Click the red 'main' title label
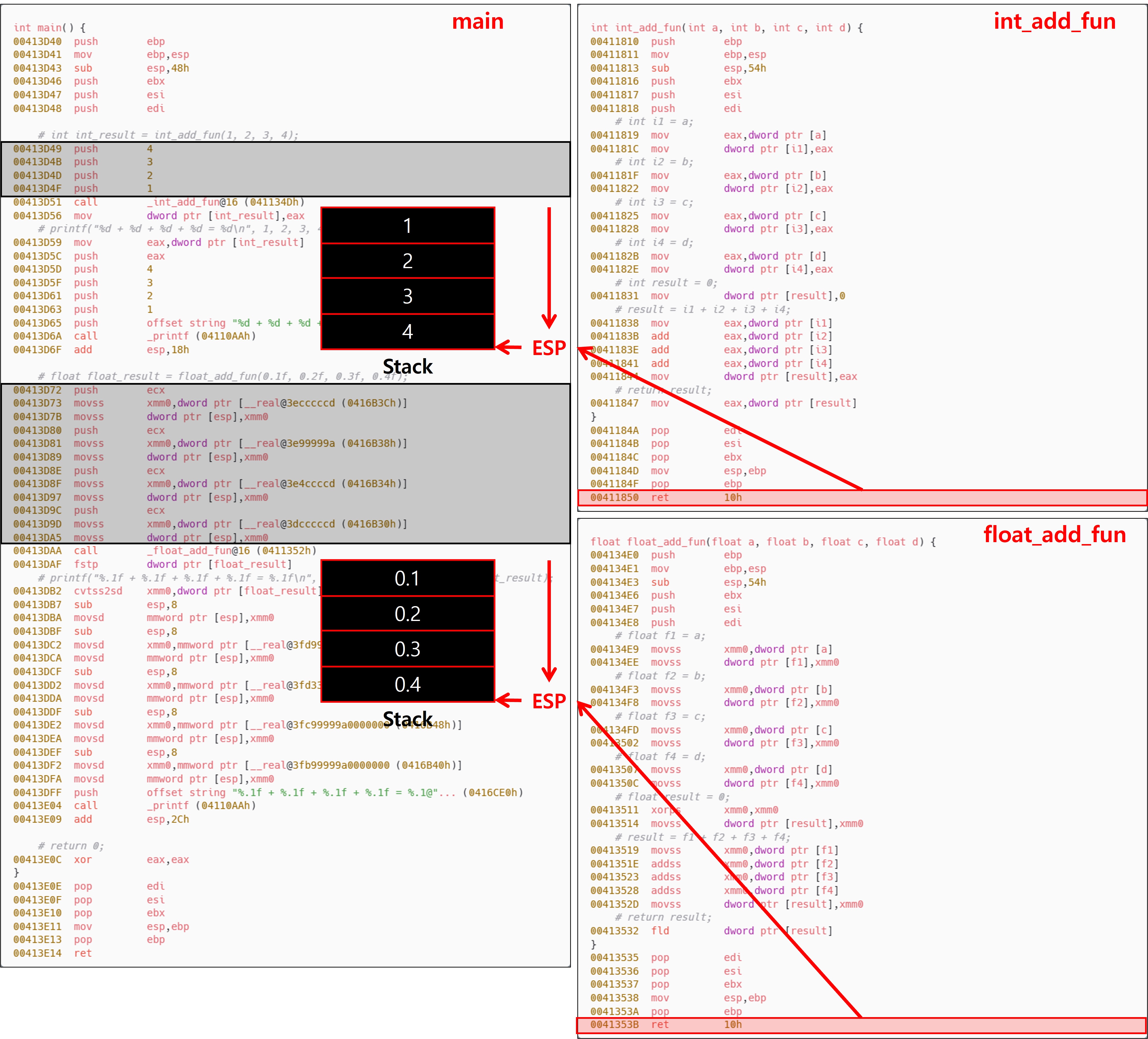The width and height of the screenshot is (1148, 1039). (477, 22)
